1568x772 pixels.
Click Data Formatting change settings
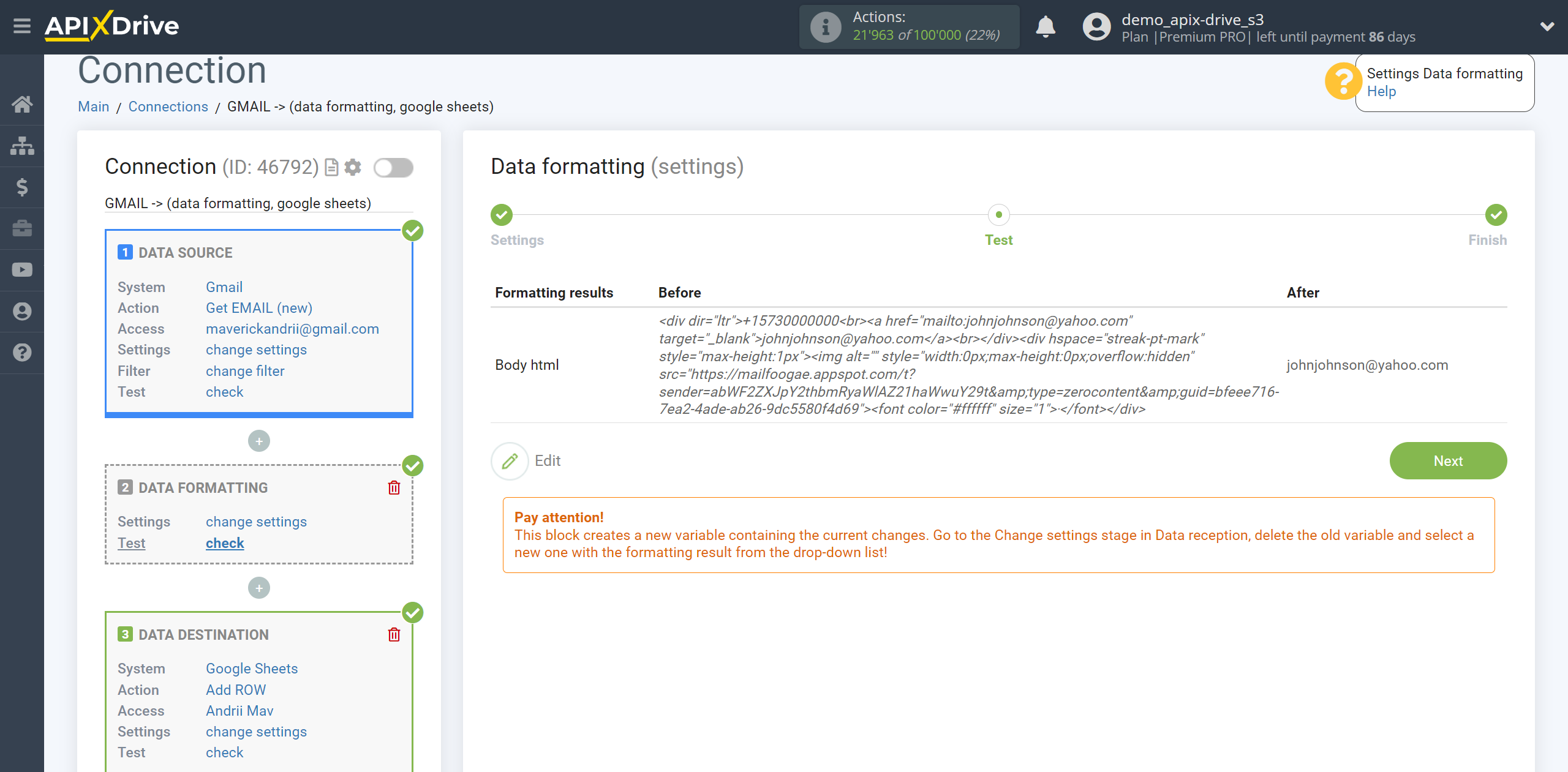(256, 522)
